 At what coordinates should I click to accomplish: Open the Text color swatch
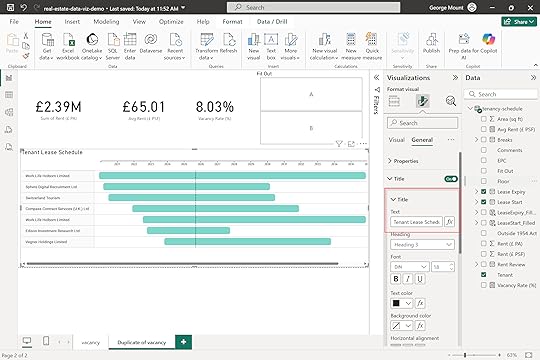pos(401,303)
